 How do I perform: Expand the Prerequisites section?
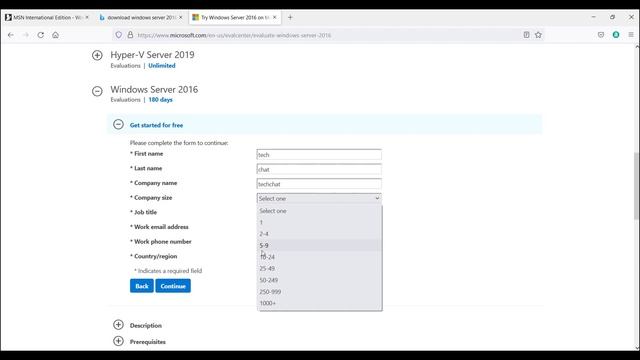coord(118,341)
